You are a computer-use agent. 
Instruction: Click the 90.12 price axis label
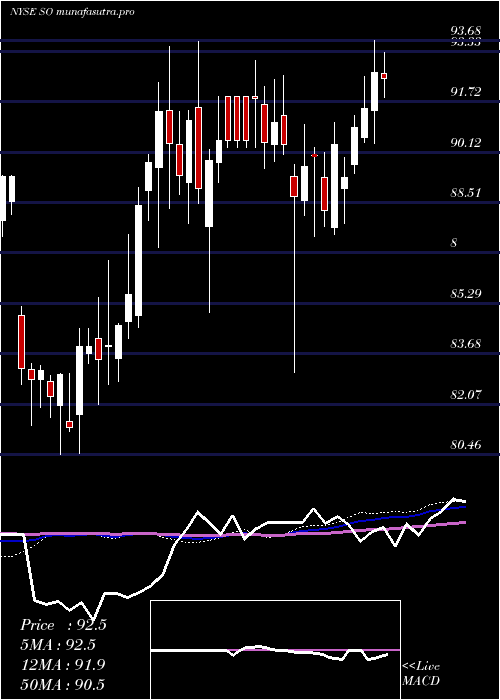click(466, 143)
